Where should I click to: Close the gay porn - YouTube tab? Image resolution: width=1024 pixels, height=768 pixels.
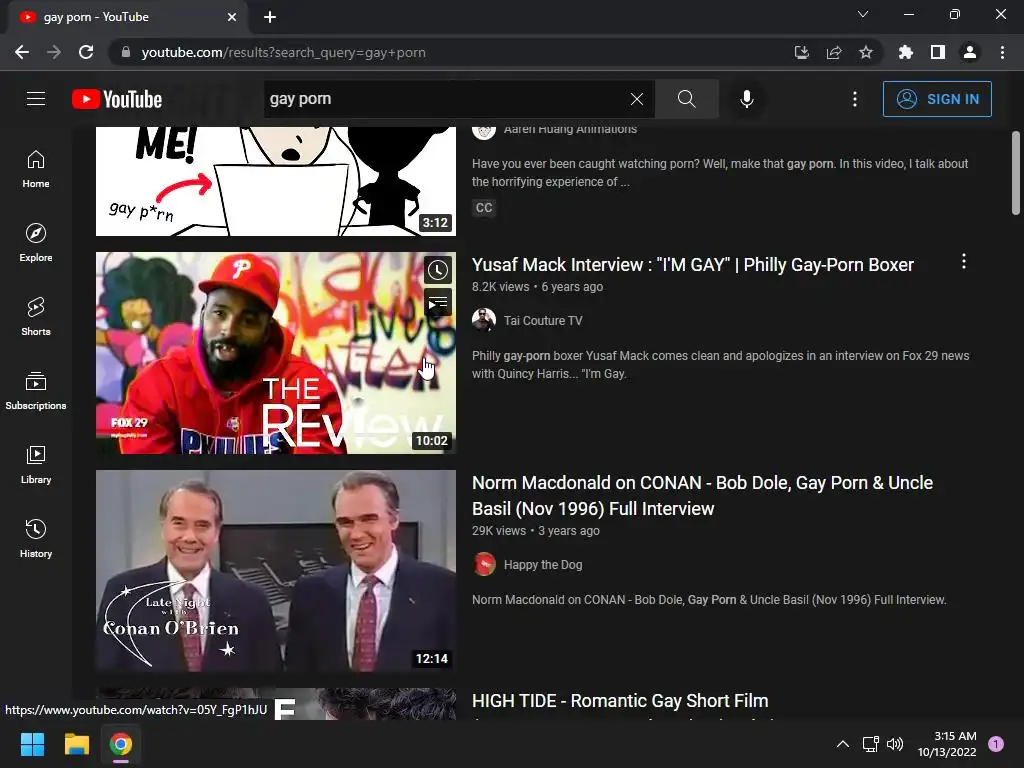tap(232, 17)
